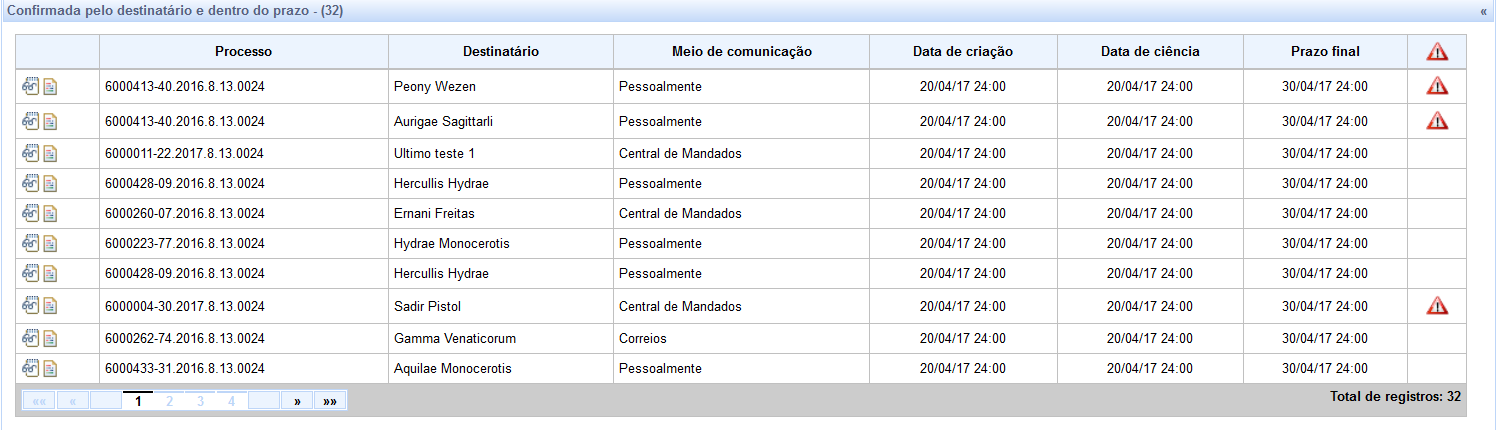Go to next page with » button
The width and height of the screenshot is (1496, 430).
[x=297, y=401]
